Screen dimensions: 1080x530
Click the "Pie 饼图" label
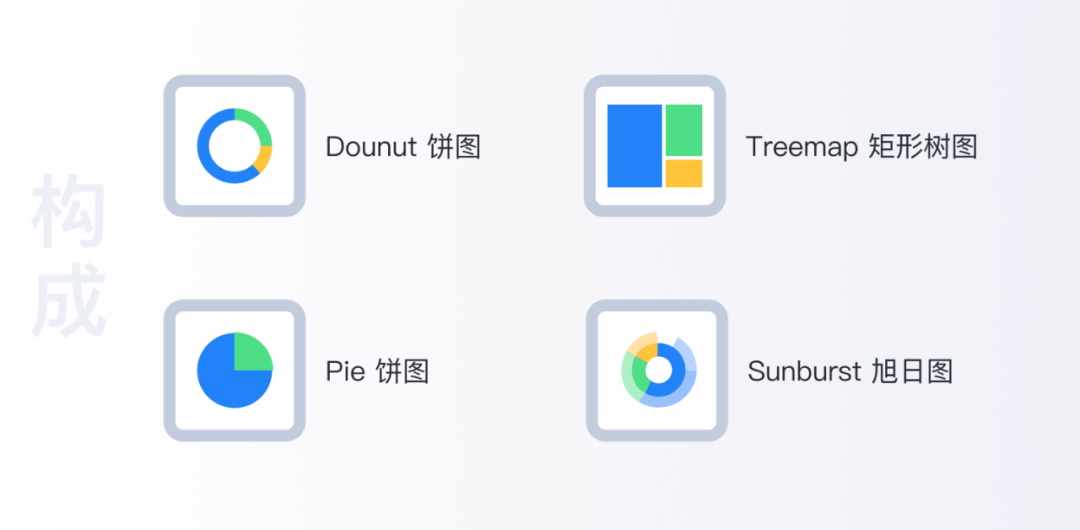(x=377, y=371)
